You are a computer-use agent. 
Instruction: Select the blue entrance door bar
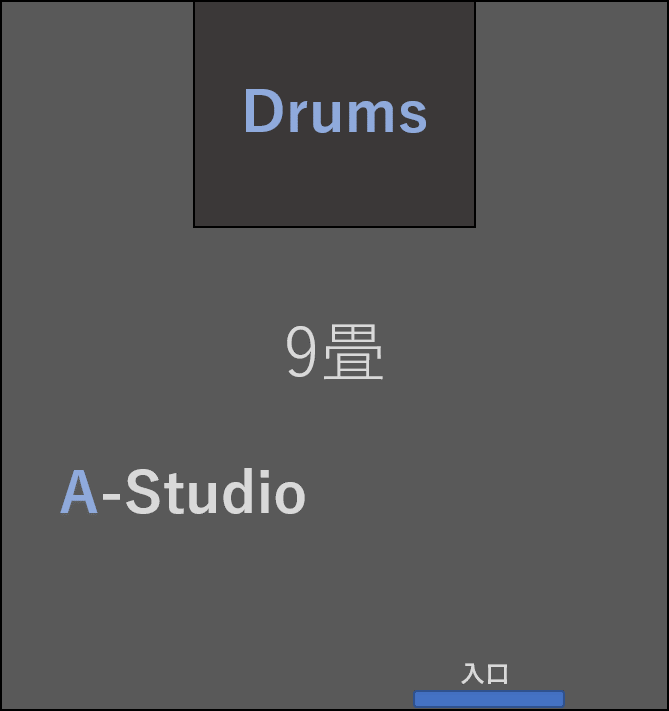[x=489, y=699]
